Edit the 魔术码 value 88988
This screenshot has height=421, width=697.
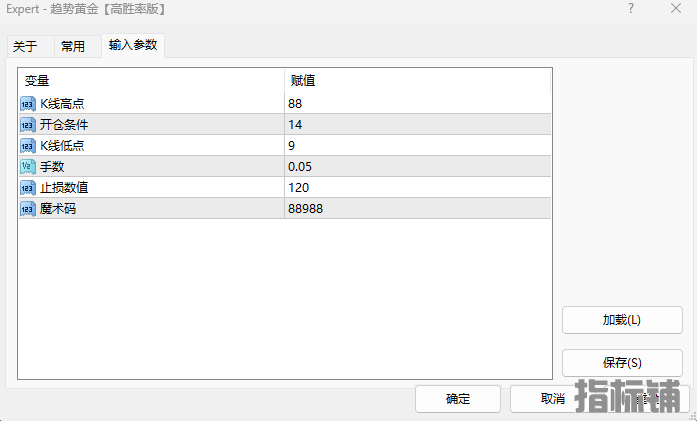[417, 208]
